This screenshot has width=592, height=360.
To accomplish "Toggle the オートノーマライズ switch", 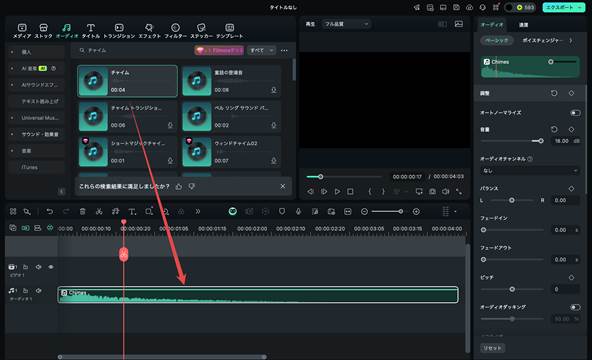I will 575,112.
